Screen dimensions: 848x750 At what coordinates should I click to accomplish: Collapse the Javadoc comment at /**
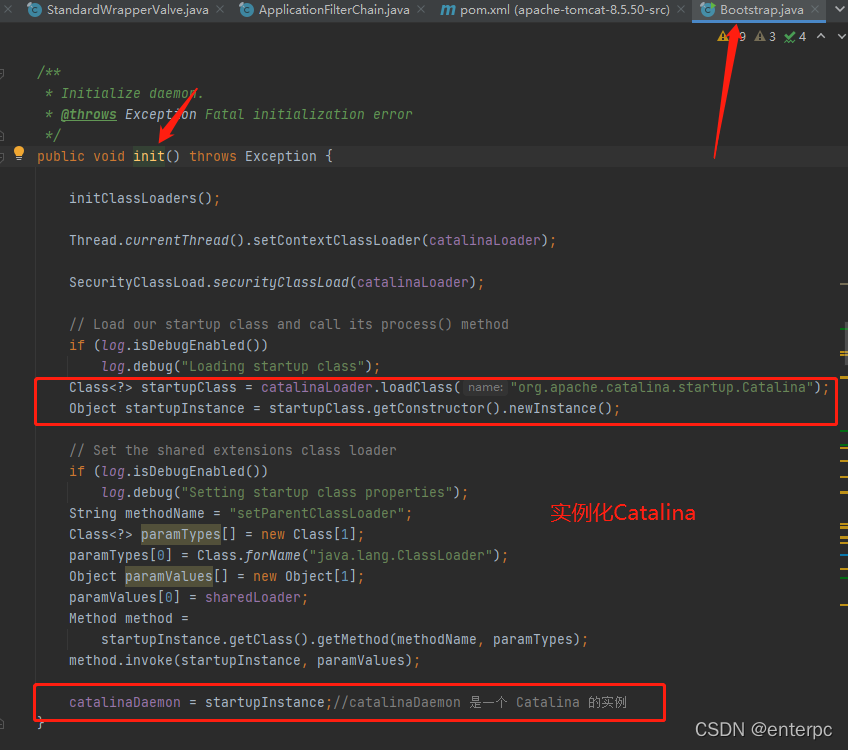point(2,72)
